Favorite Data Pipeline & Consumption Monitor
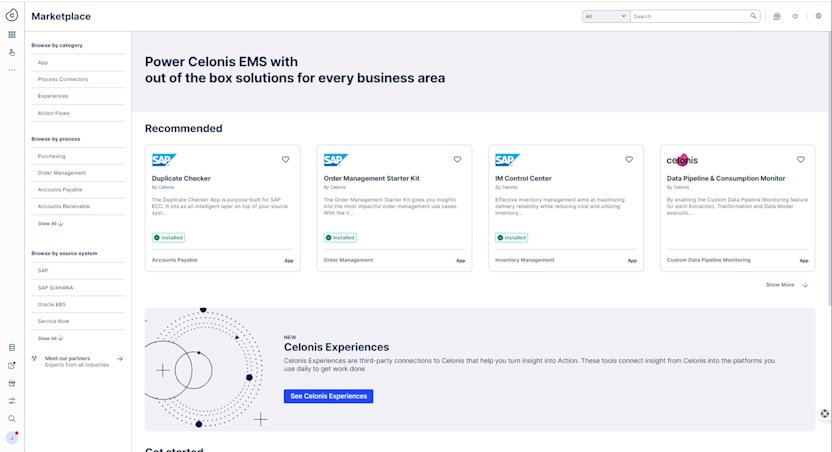The width and height of the screenshot is (832, 452). coord(801,159)
